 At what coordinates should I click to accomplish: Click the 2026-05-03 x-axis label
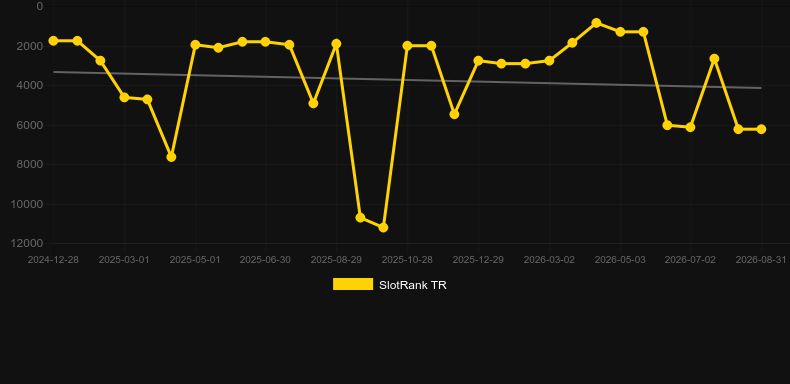click(x=620, y=260)
